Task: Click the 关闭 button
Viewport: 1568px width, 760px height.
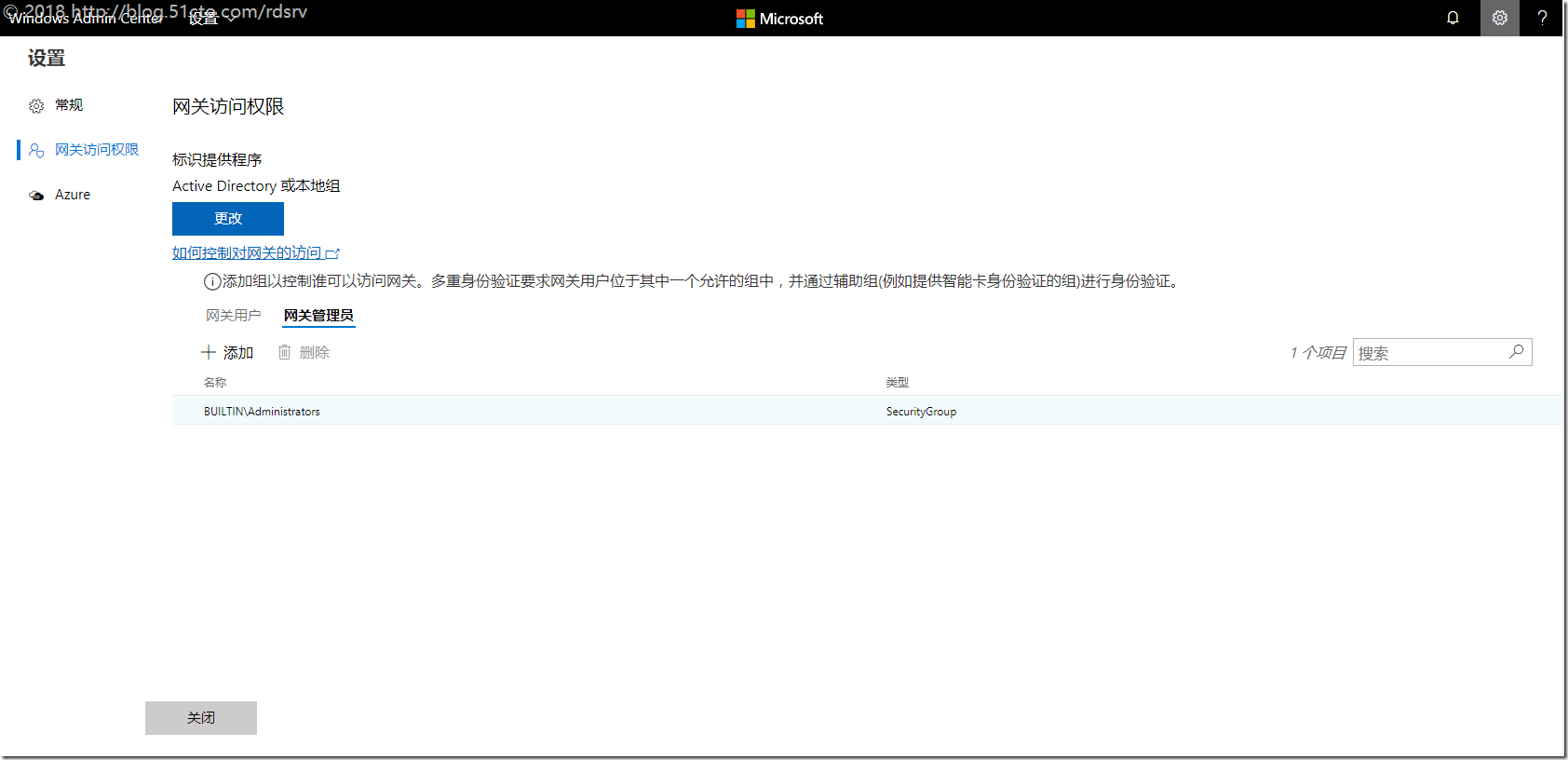Action: tap(201, 718)
